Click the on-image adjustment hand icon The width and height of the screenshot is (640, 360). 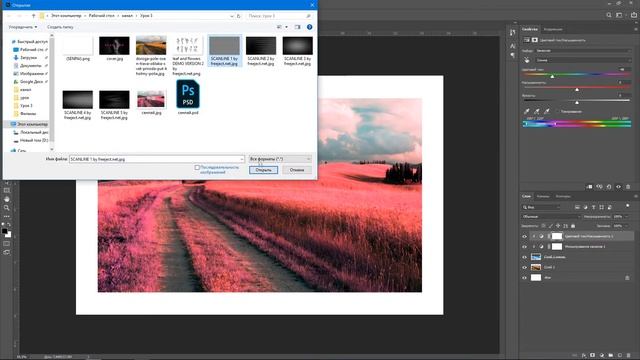coord(527,60)
